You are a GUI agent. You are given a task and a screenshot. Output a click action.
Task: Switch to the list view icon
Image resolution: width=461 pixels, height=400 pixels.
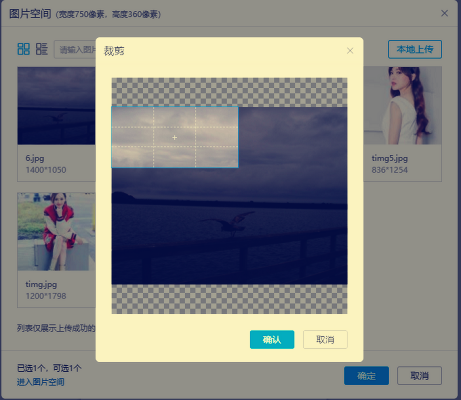(x=42, y=49)
